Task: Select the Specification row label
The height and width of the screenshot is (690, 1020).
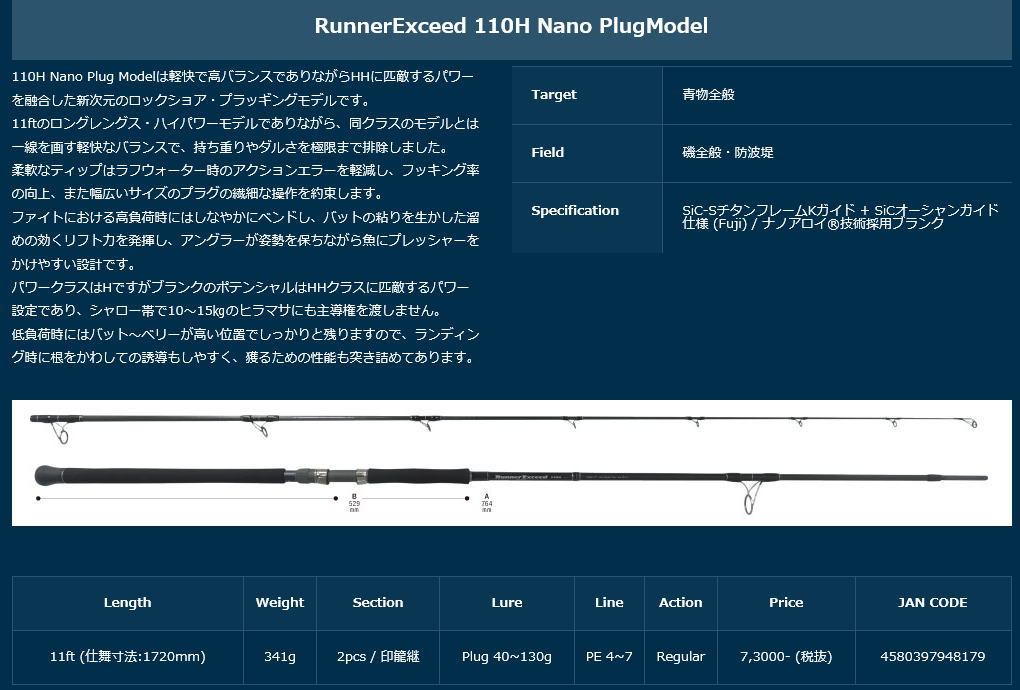Action: (576, 211)
